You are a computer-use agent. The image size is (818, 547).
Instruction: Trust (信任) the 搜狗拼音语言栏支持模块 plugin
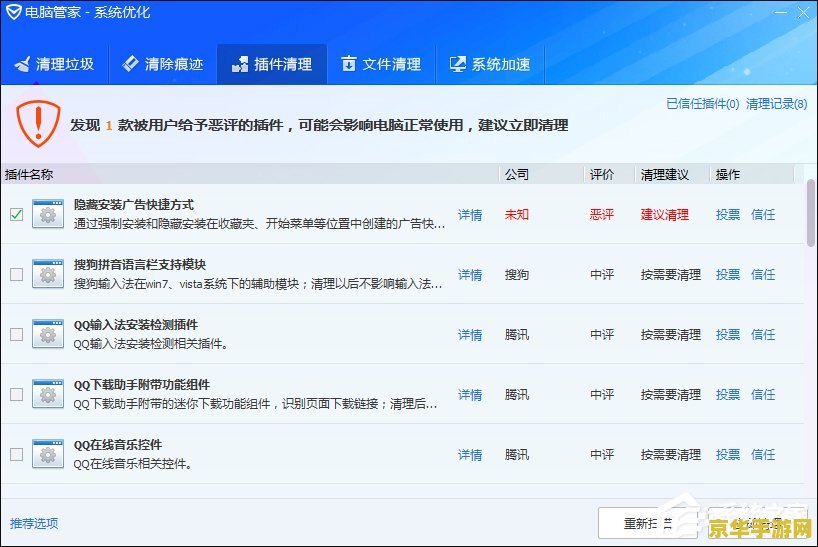[763, 274]
